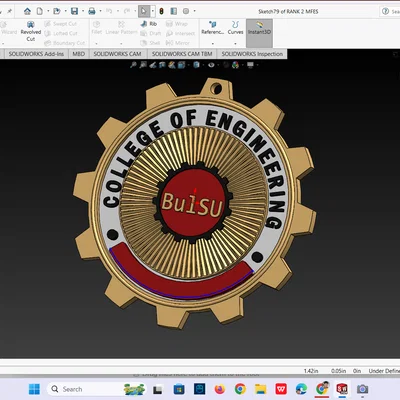The image size is (400, 400).
Task: Open the Camera app from the taskbar
Action: [362, 389]
